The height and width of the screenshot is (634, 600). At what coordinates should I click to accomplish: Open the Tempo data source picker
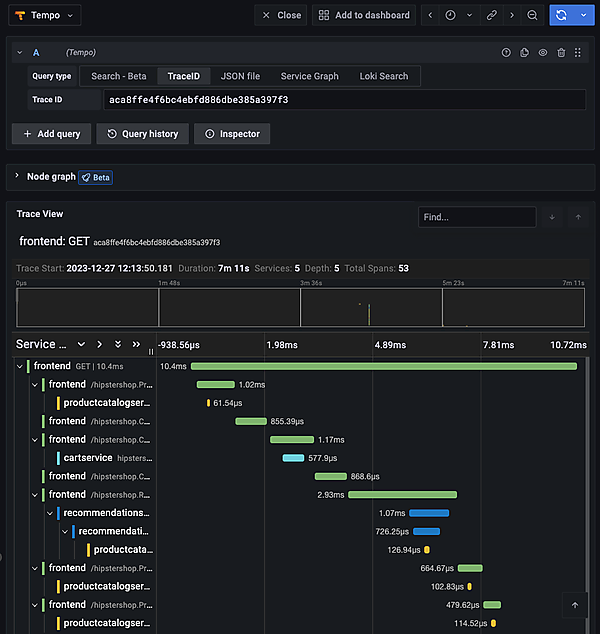(x=46, y=15)
